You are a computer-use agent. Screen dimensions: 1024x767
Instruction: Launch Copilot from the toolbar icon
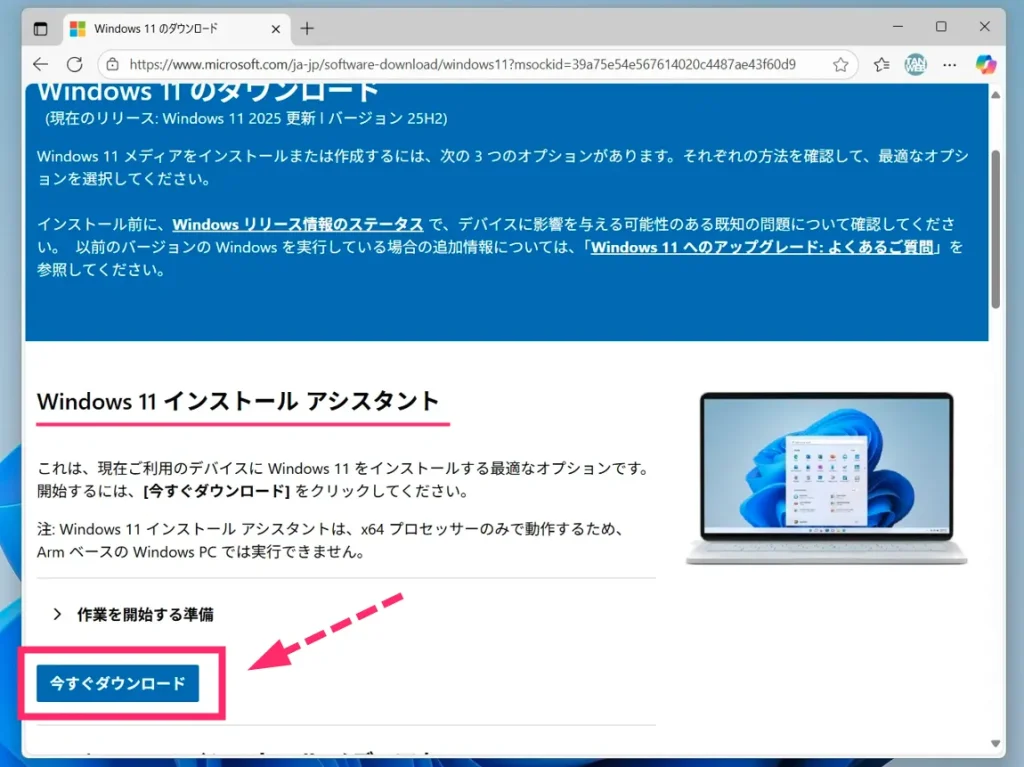click(x=985, y=63)
